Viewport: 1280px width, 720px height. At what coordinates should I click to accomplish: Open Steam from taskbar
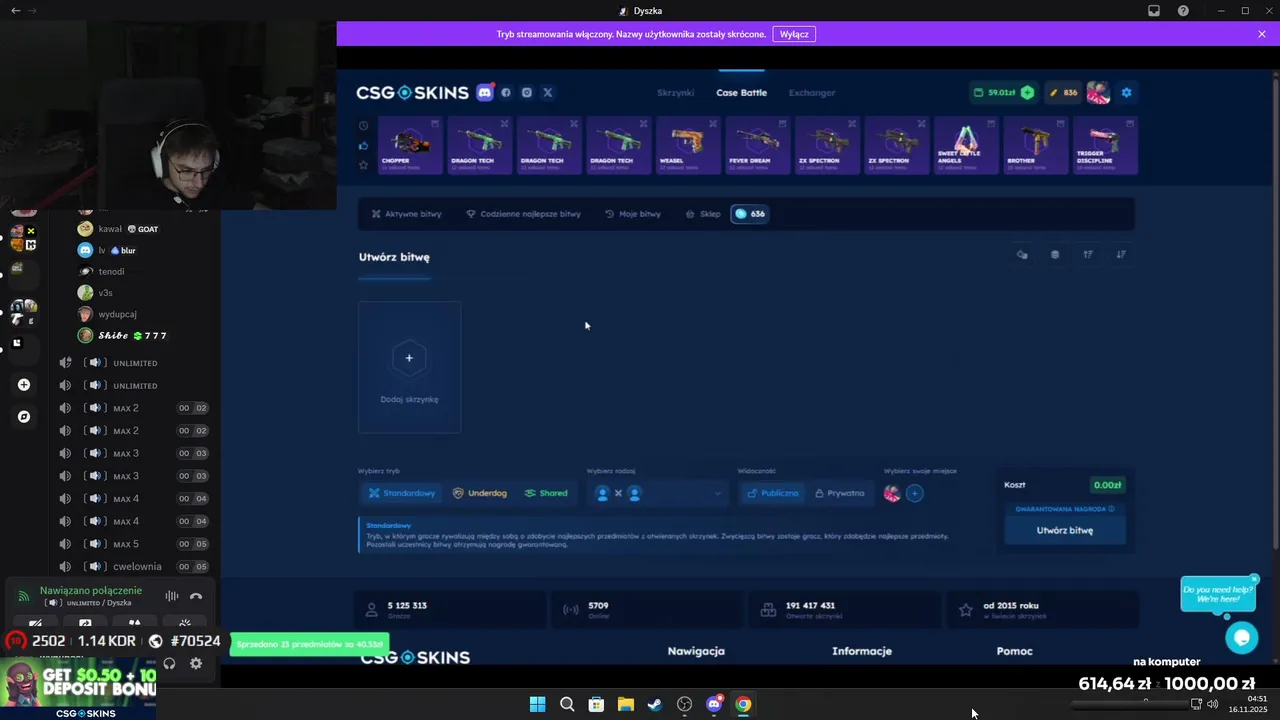[x=655, y=704]
